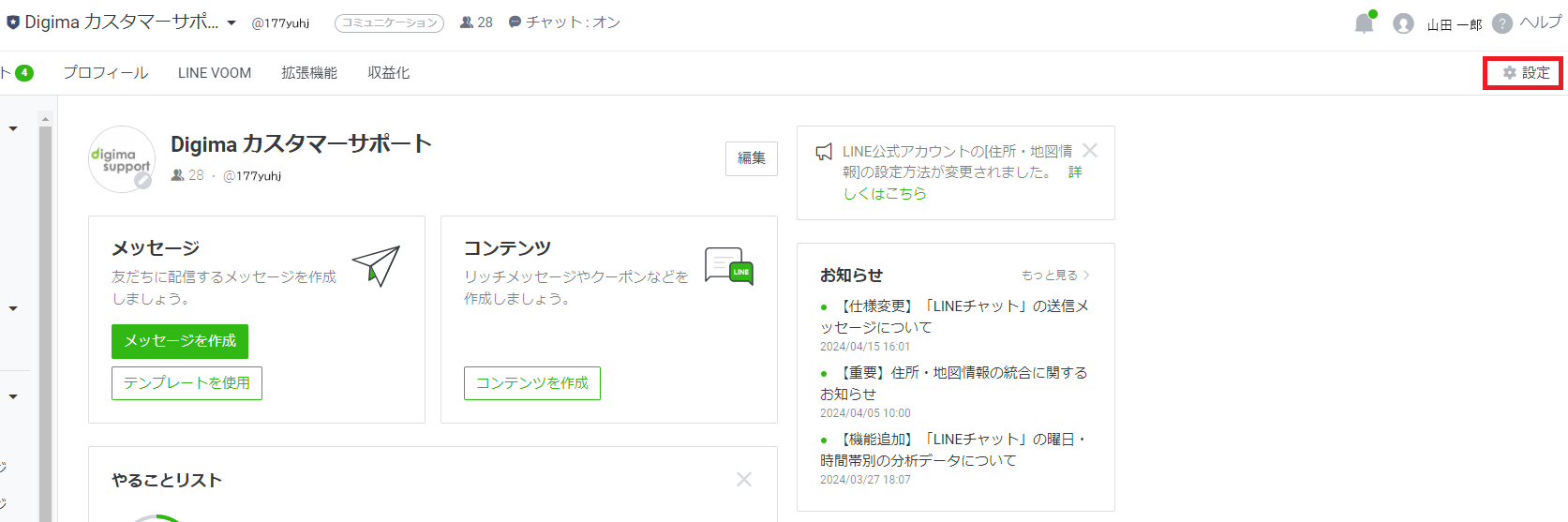Expand the second sidebar section arrow
The image size is (1568, 522).
point(13,308)
